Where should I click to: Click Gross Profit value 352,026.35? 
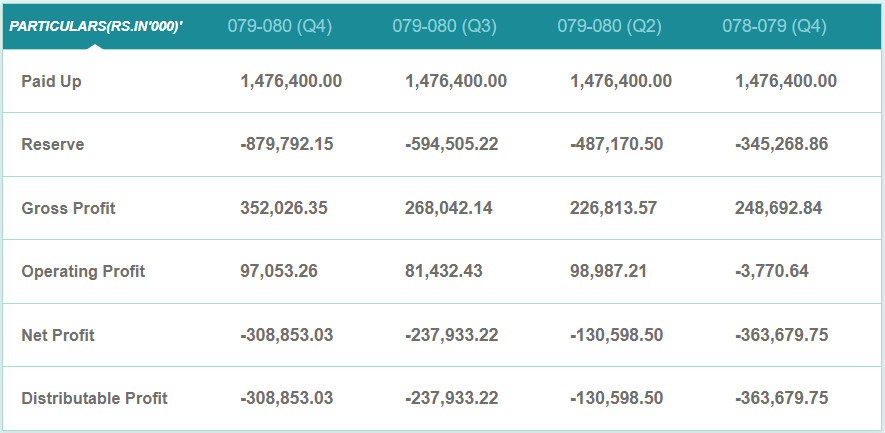click(x=284, y=208)
